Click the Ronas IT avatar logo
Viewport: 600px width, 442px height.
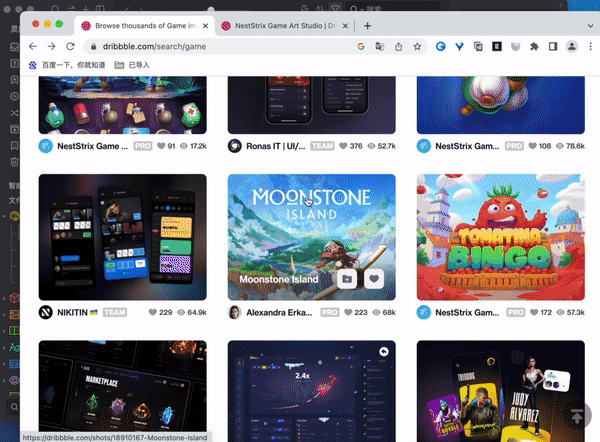(x=235, y=146)
